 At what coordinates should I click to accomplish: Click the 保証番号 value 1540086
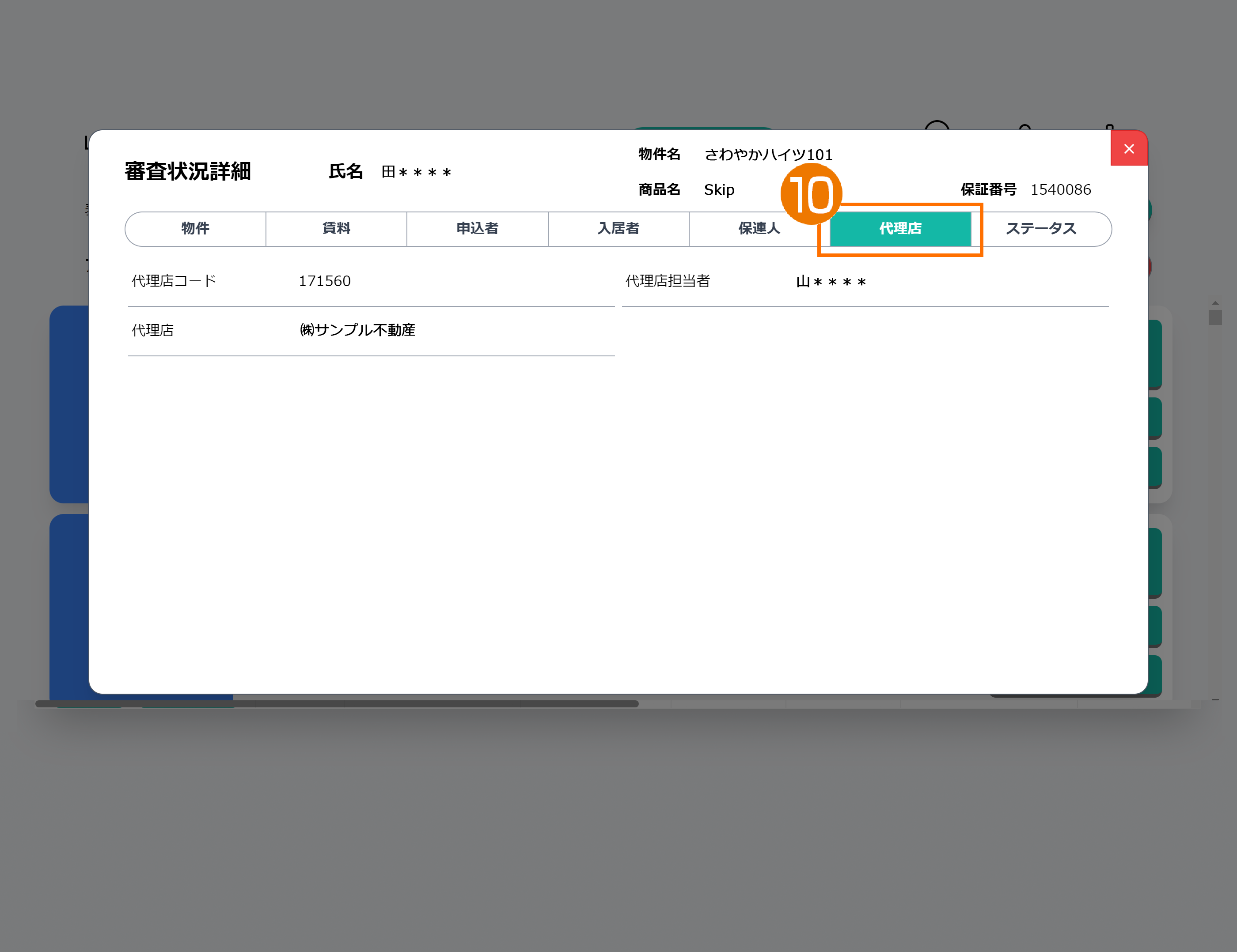[x=1060, y=189]
